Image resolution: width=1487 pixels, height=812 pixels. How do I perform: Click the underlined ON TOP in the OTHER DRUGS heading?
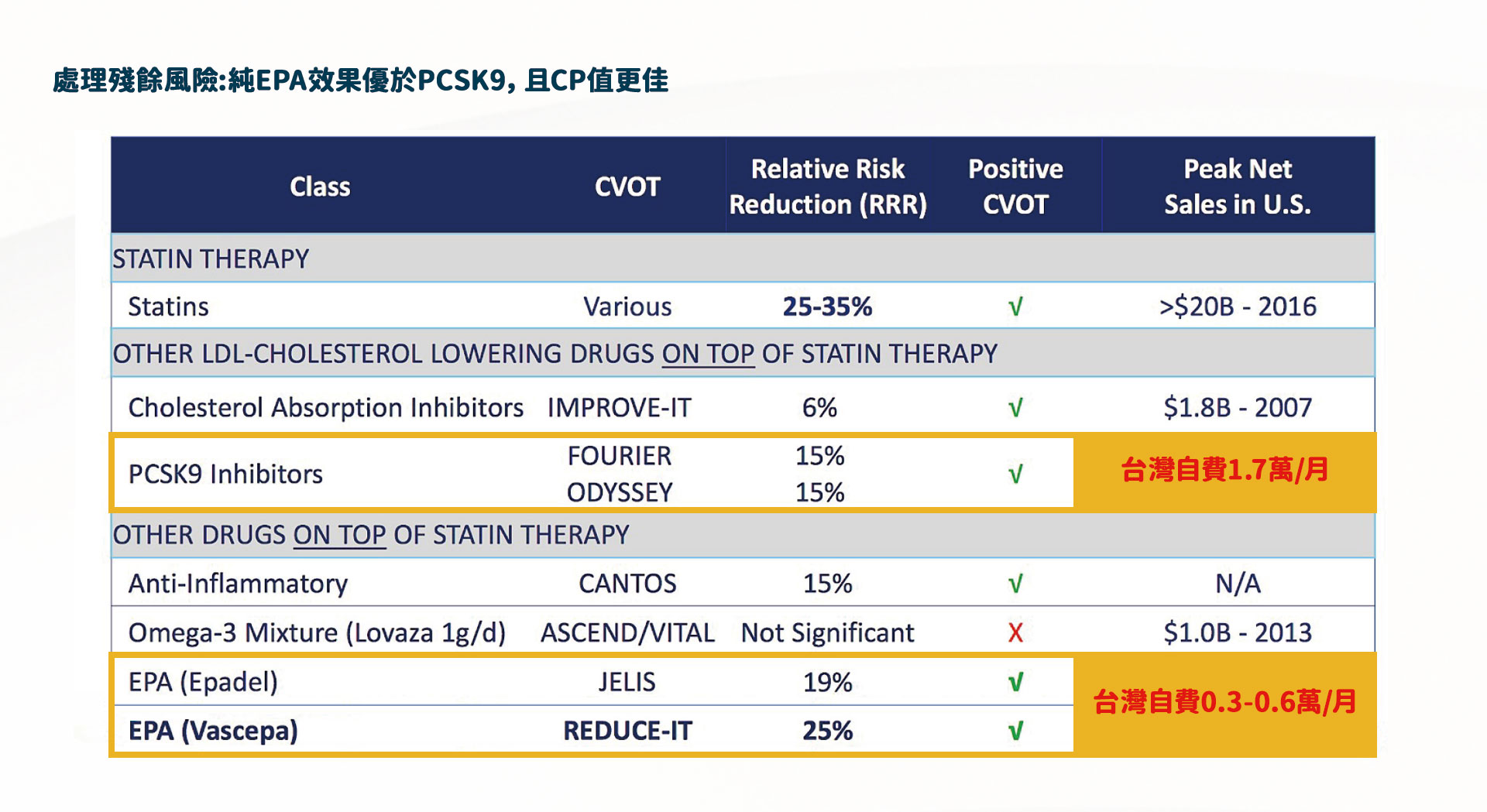(x=339, y=535)
